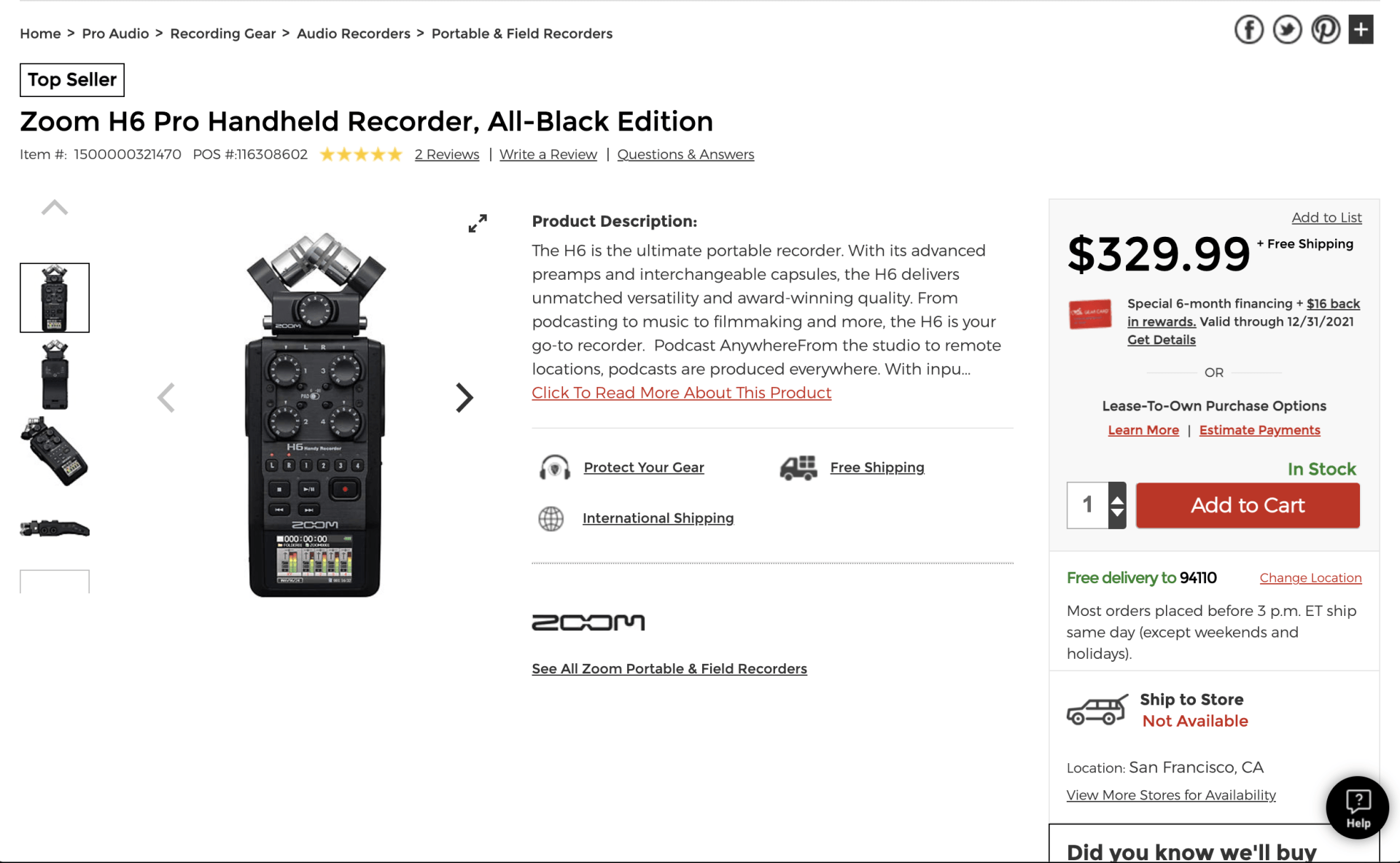1400x863 pixels.
Task: Open more sharing options plus icon
Action: tap(1361, 30)
